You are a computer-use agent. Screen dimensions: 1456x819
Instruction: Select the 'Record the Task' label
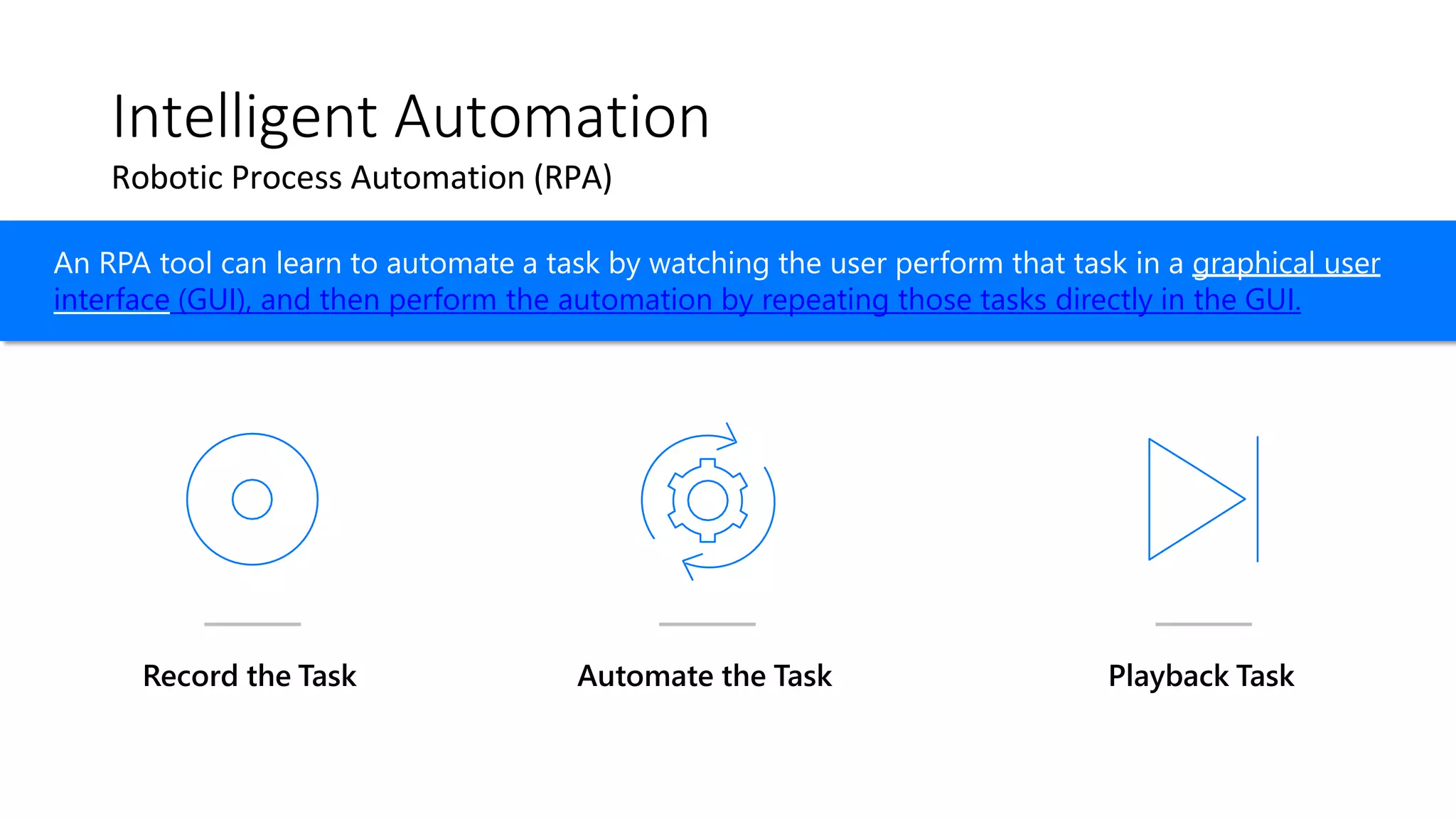pyautogui.click(x=250, y=675)
